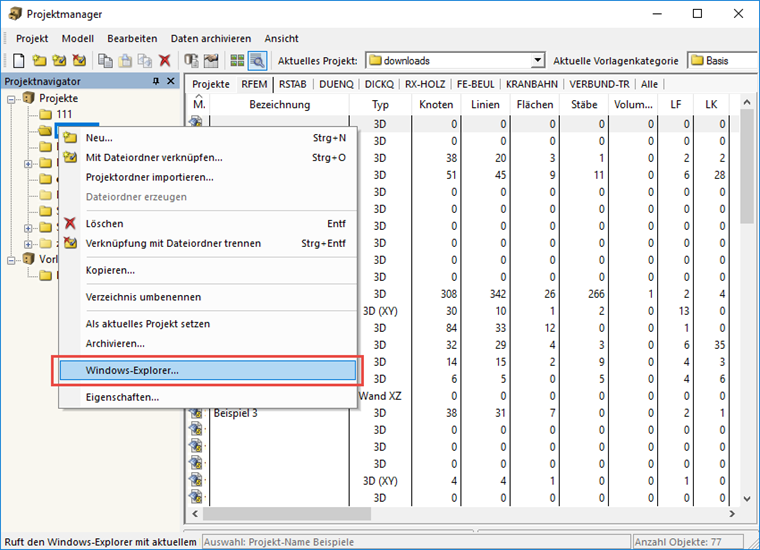This screenshot has height=550, width=760.
Task: Open the Ansicht menu
Action: 282,38
